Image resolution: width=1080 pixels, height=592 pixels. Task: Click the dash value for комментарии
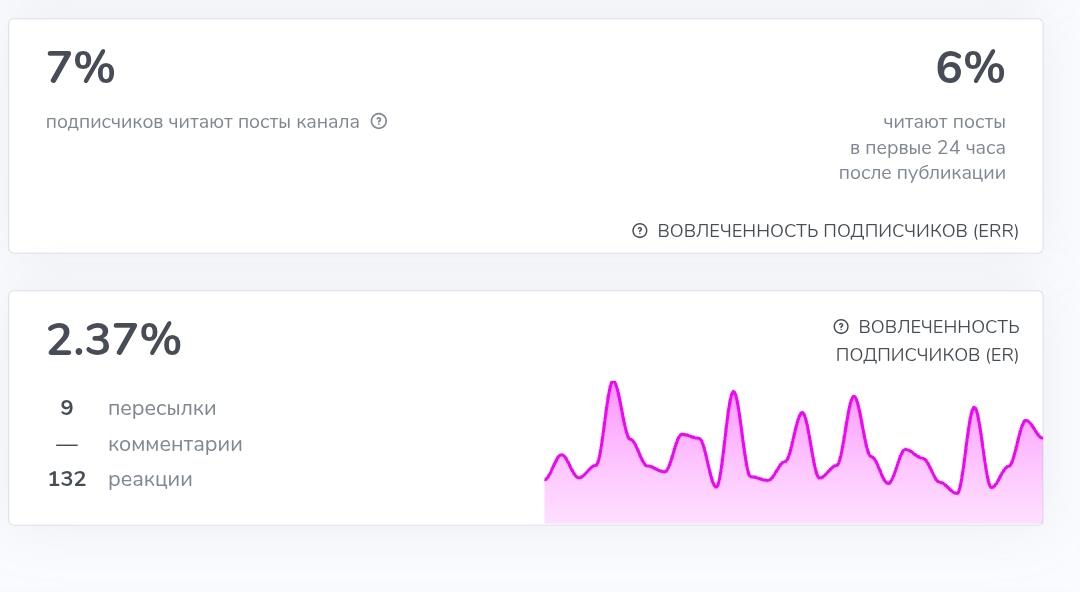(x=67, y=445)
